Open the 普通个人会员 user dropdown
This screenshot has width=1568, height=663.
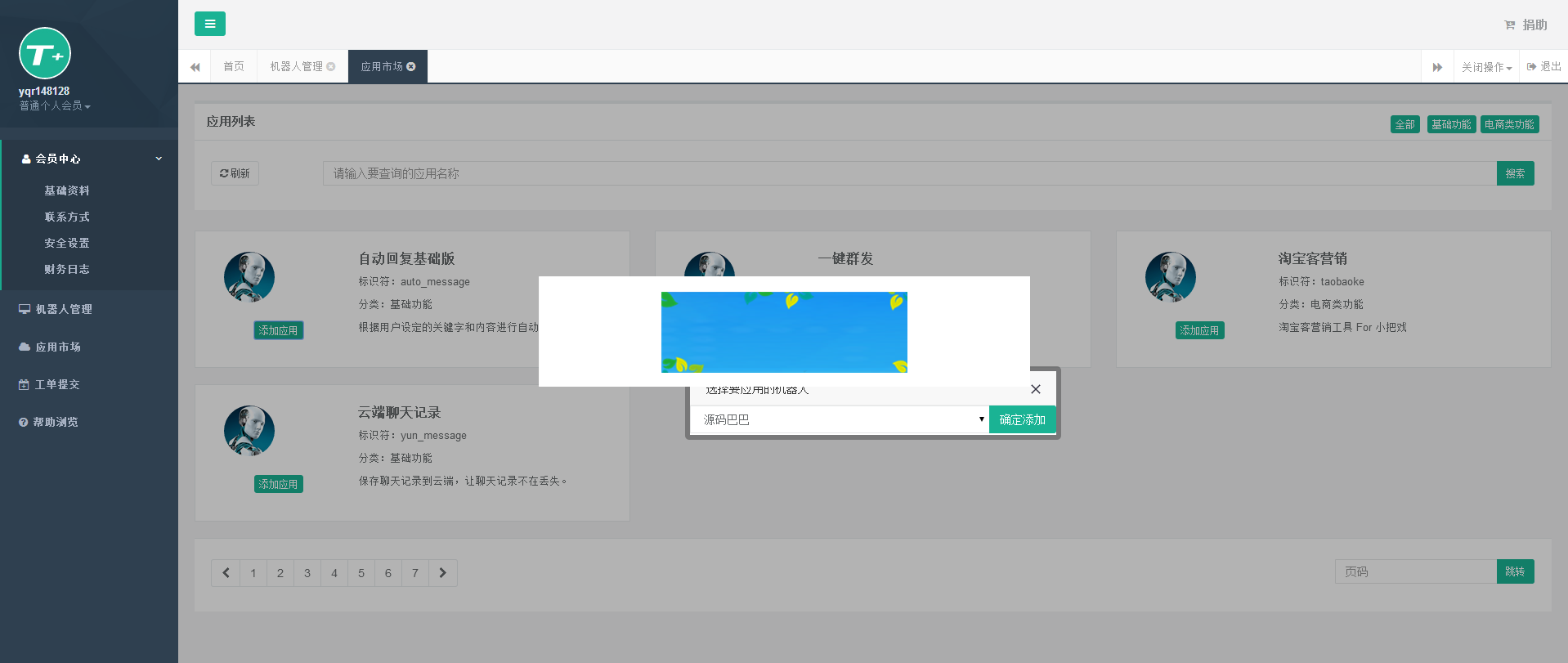[x=55, y=106]
